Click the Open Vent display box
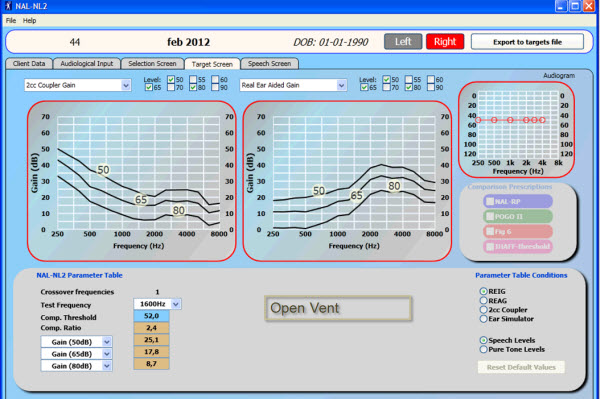Image resolution: width=600 pixels, height=399 pixels. click(x=338, y=308)
